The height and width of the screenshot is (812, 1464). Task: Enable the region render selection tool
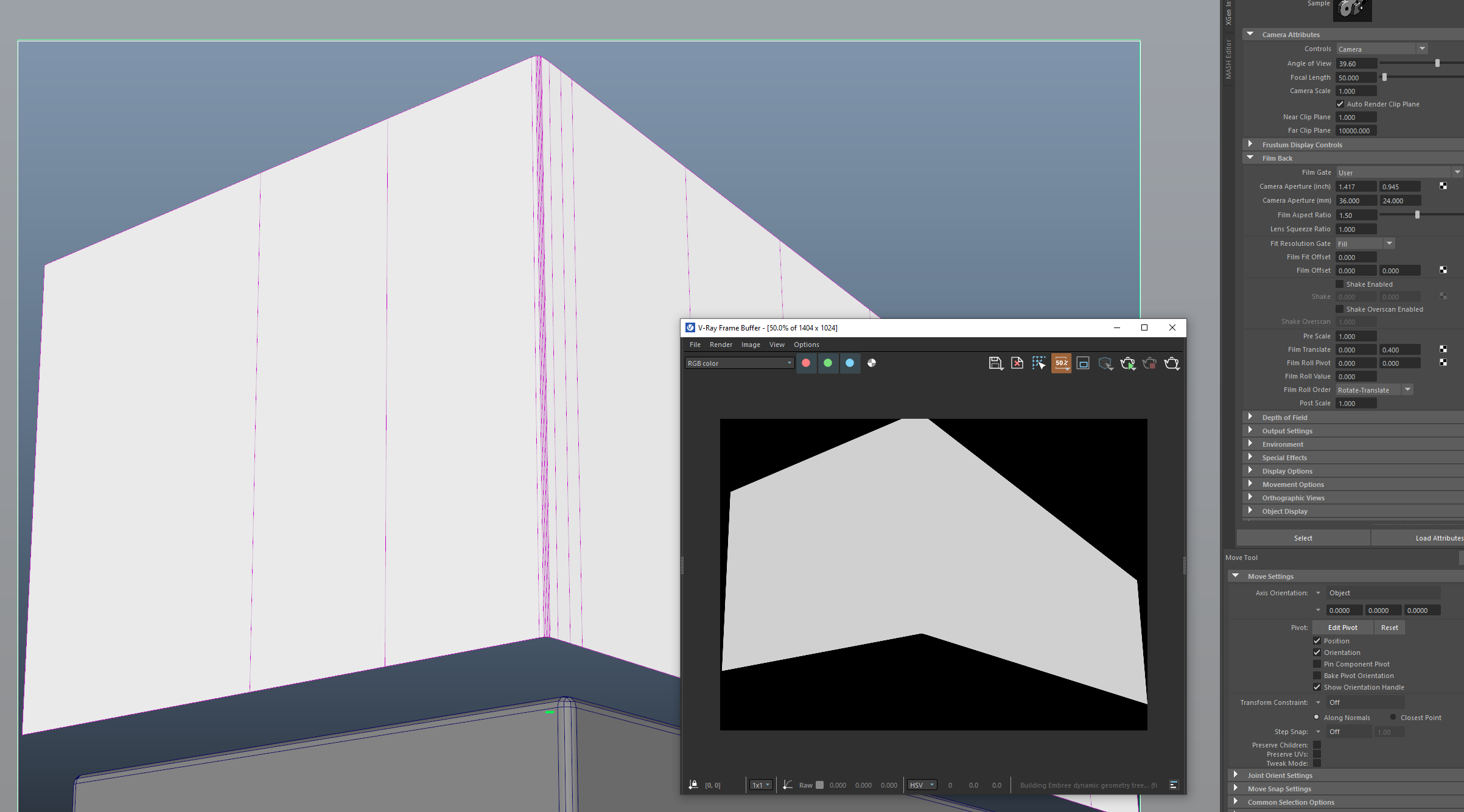coord(1039,363)
